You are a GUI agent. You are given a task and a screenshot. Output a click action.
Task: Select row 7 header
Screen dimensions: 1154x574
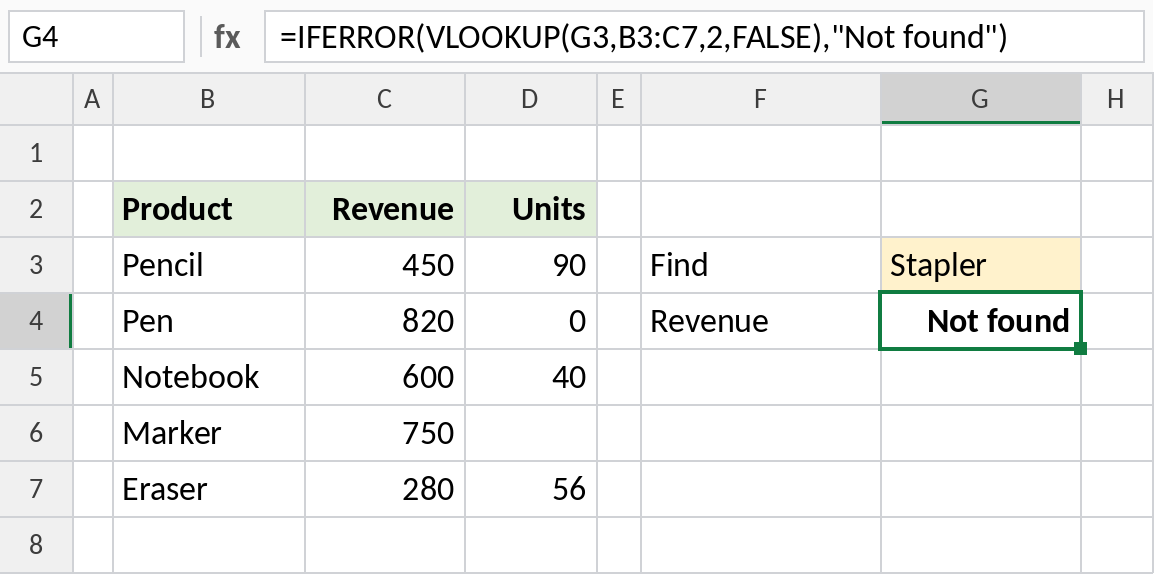click(36, 489)
